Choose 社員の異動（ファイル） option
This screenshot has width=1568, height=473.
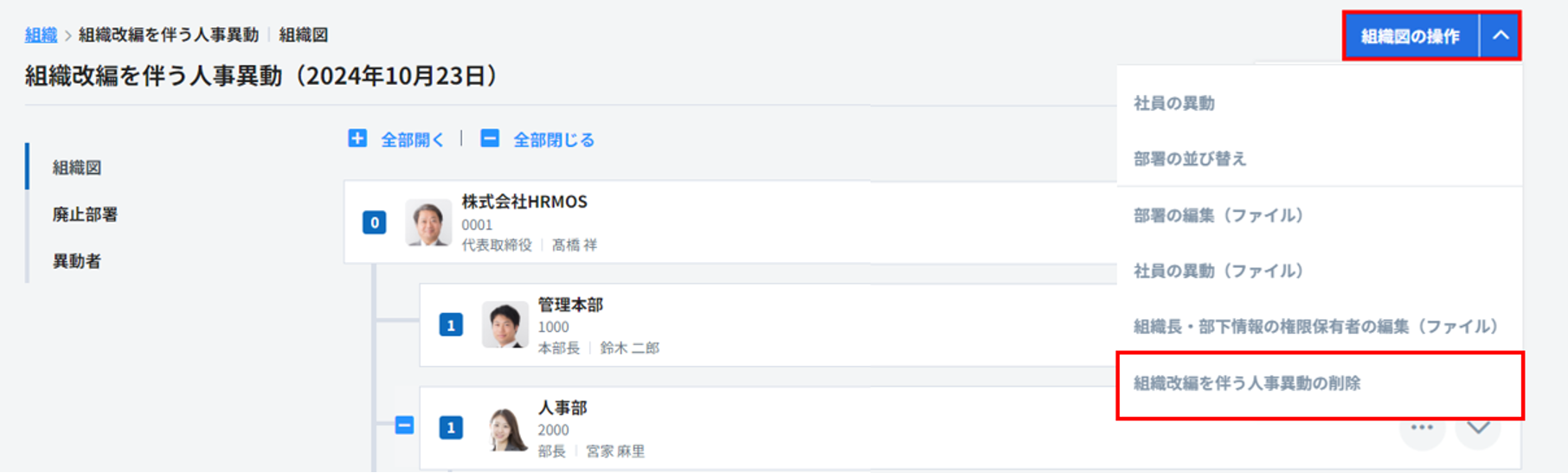1218,271
